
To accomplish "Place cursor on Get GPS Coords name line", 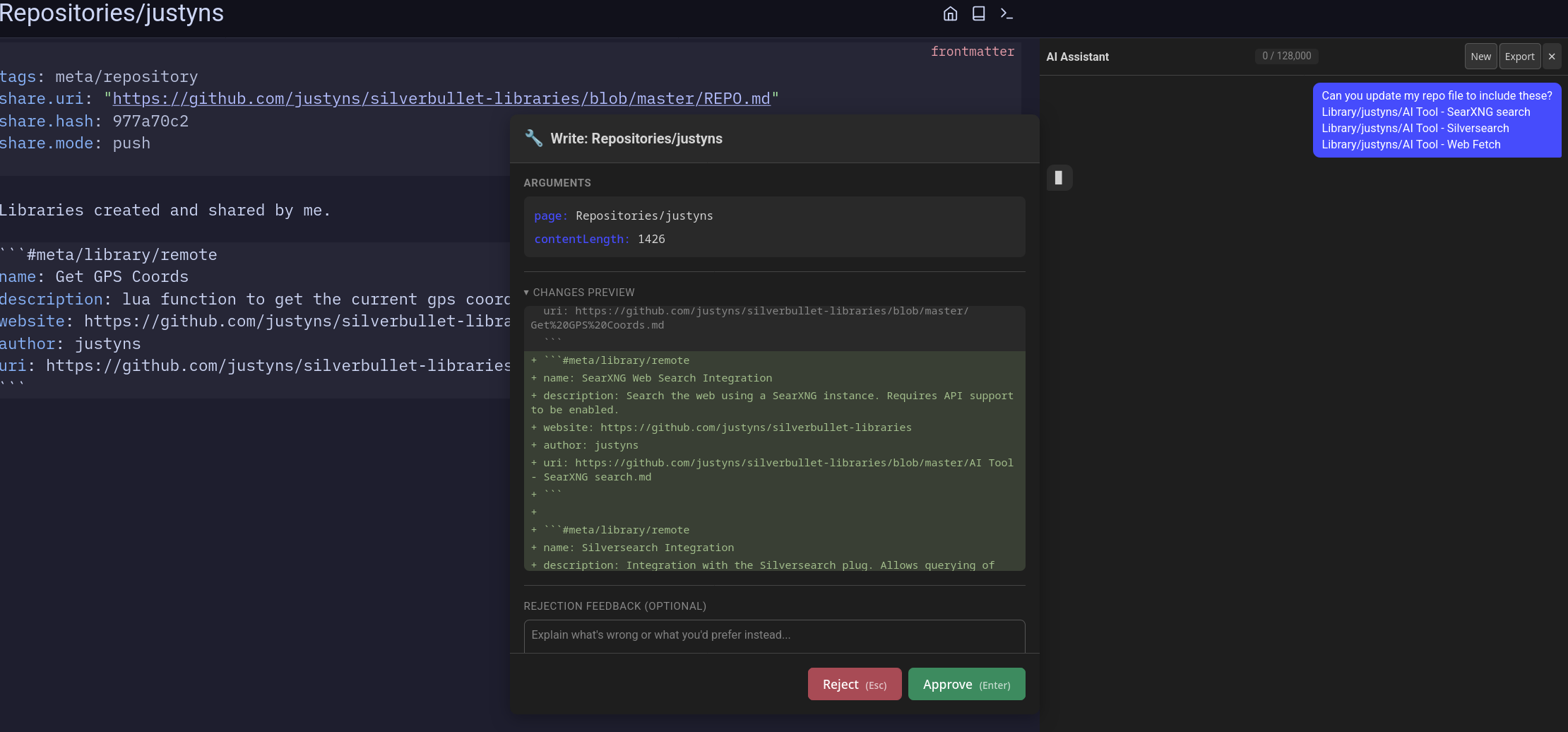I will tap(120, 277).
